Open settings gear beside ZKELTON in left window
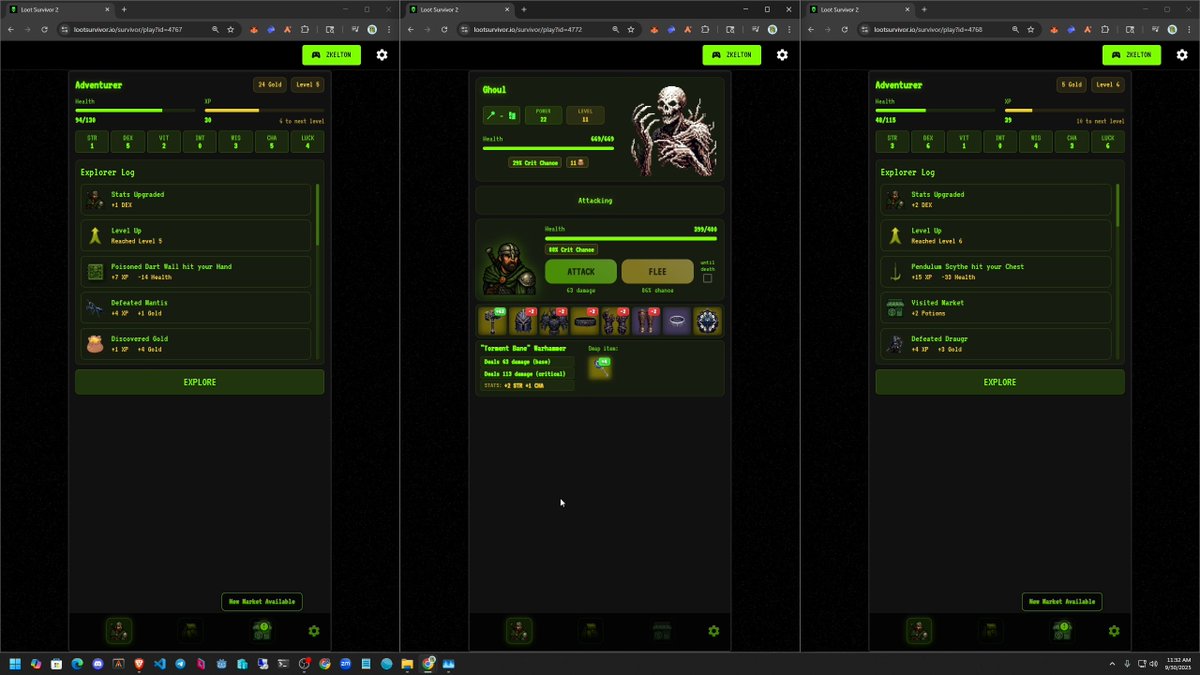Viewport: 1200px width, 675px height. coord(382,55)
